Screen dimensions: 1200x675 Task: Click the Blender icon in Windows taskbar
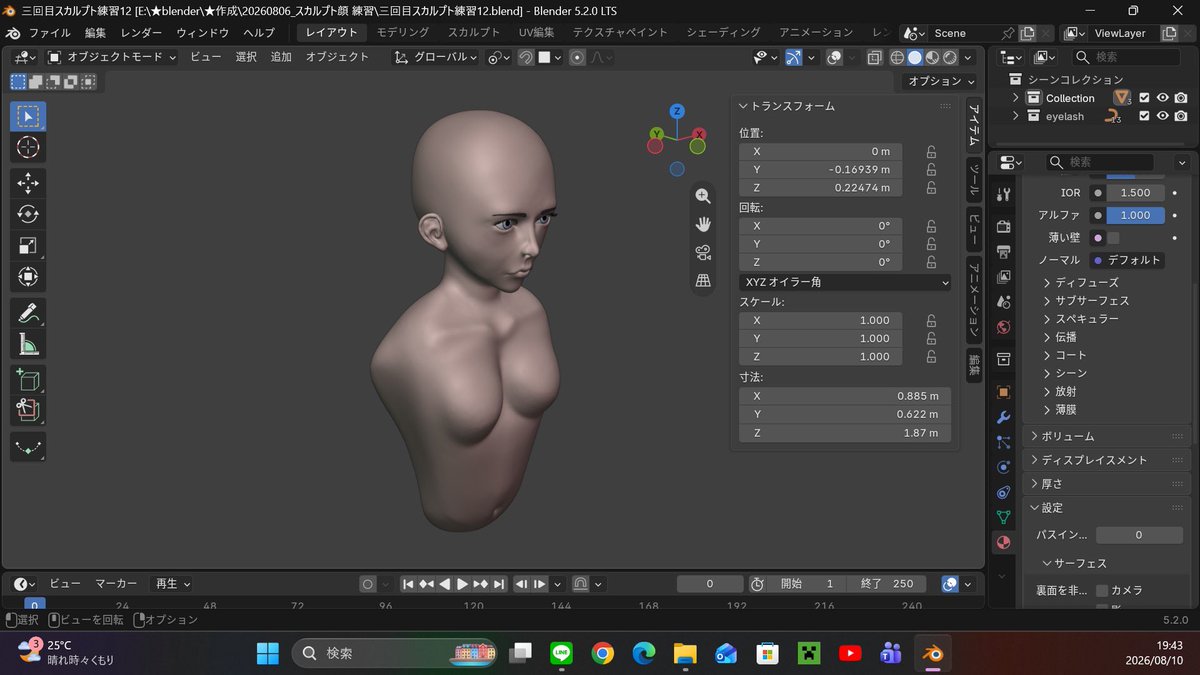(x=935, y=653)
